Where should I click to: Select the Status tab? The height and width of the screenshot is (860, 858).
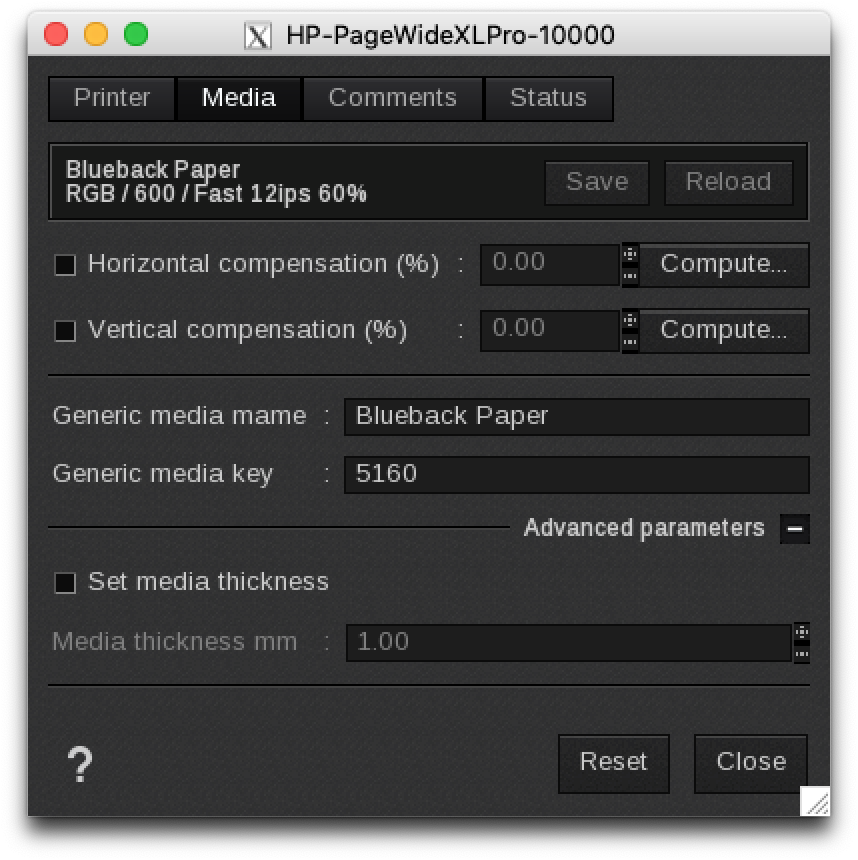(548, 98)
